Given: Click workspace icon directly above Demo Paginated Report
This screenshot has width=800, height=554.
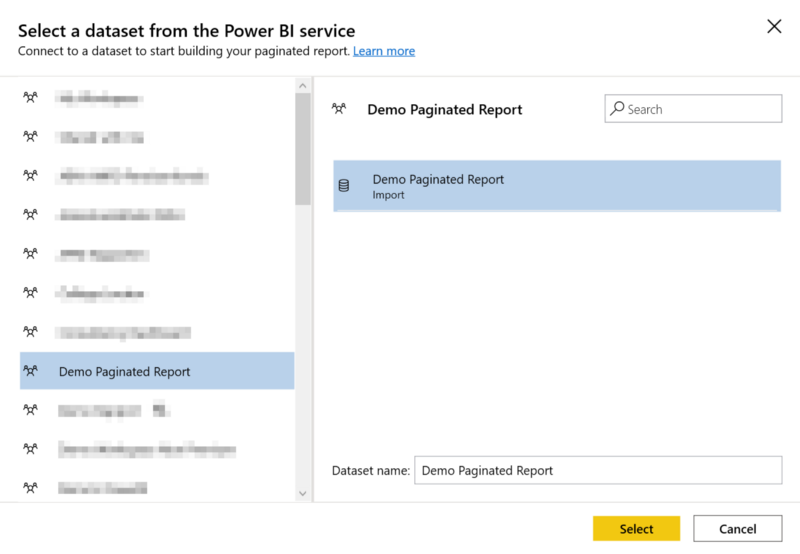Looking at the screenshot, I should pyautogui.click(x=30, y=332).
